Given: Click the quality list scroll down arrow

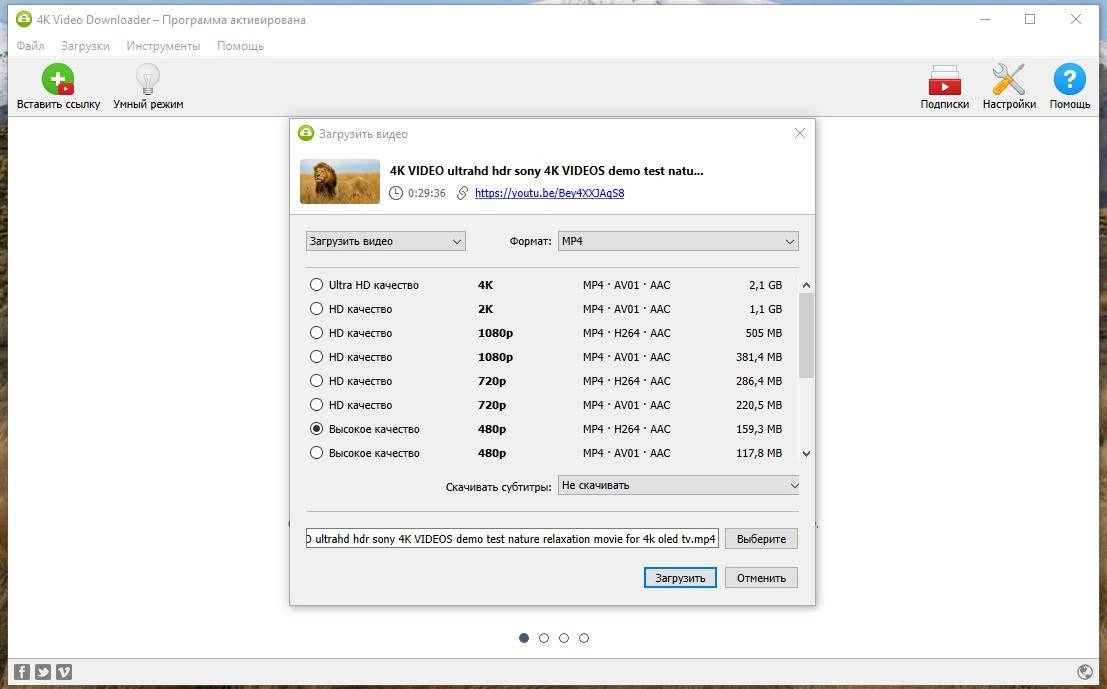Looking at the screenshot, I should 806,454.
